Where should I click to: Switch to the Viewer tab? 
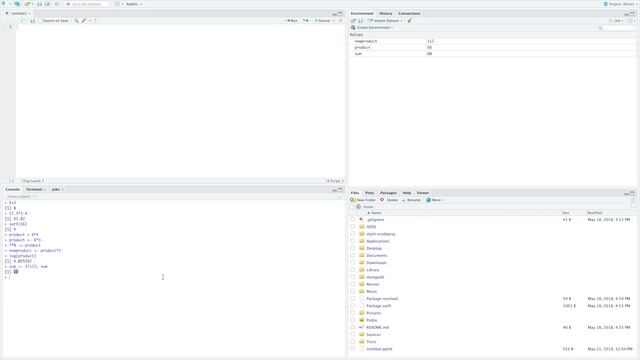click(x=423, y=193)
